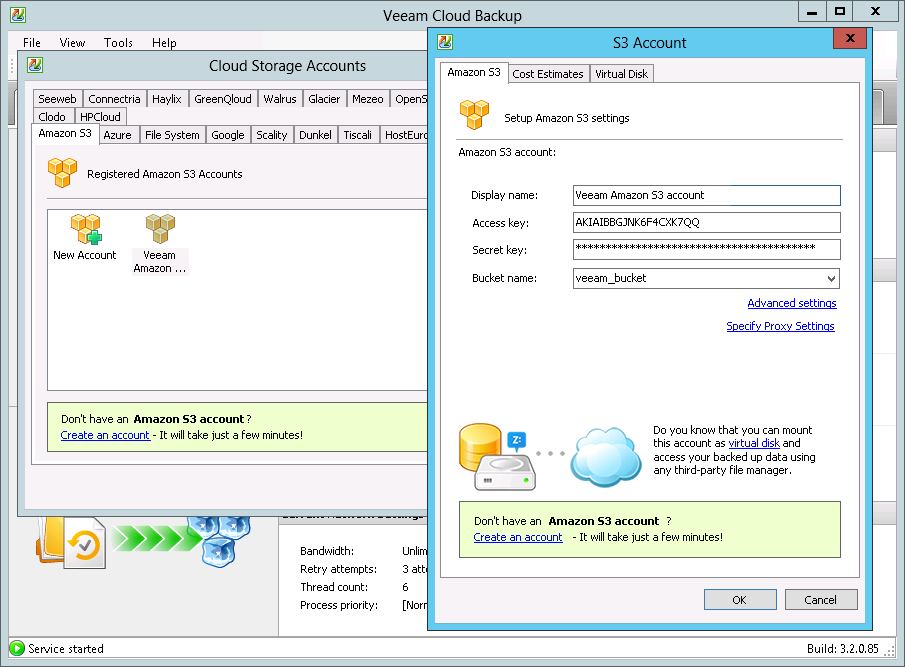Select the HPCloud storage tab

[100, 117]
